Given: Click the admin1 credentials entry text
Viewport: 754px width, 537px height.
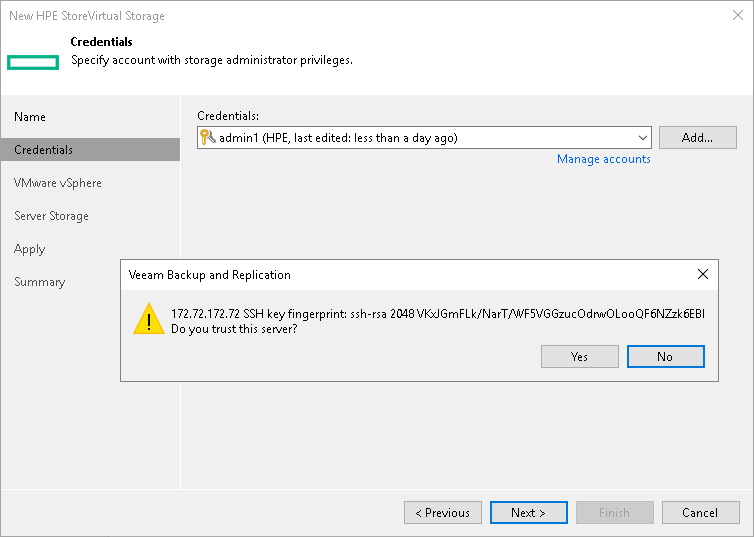Looking at the screenshot, I should (338, 138).
